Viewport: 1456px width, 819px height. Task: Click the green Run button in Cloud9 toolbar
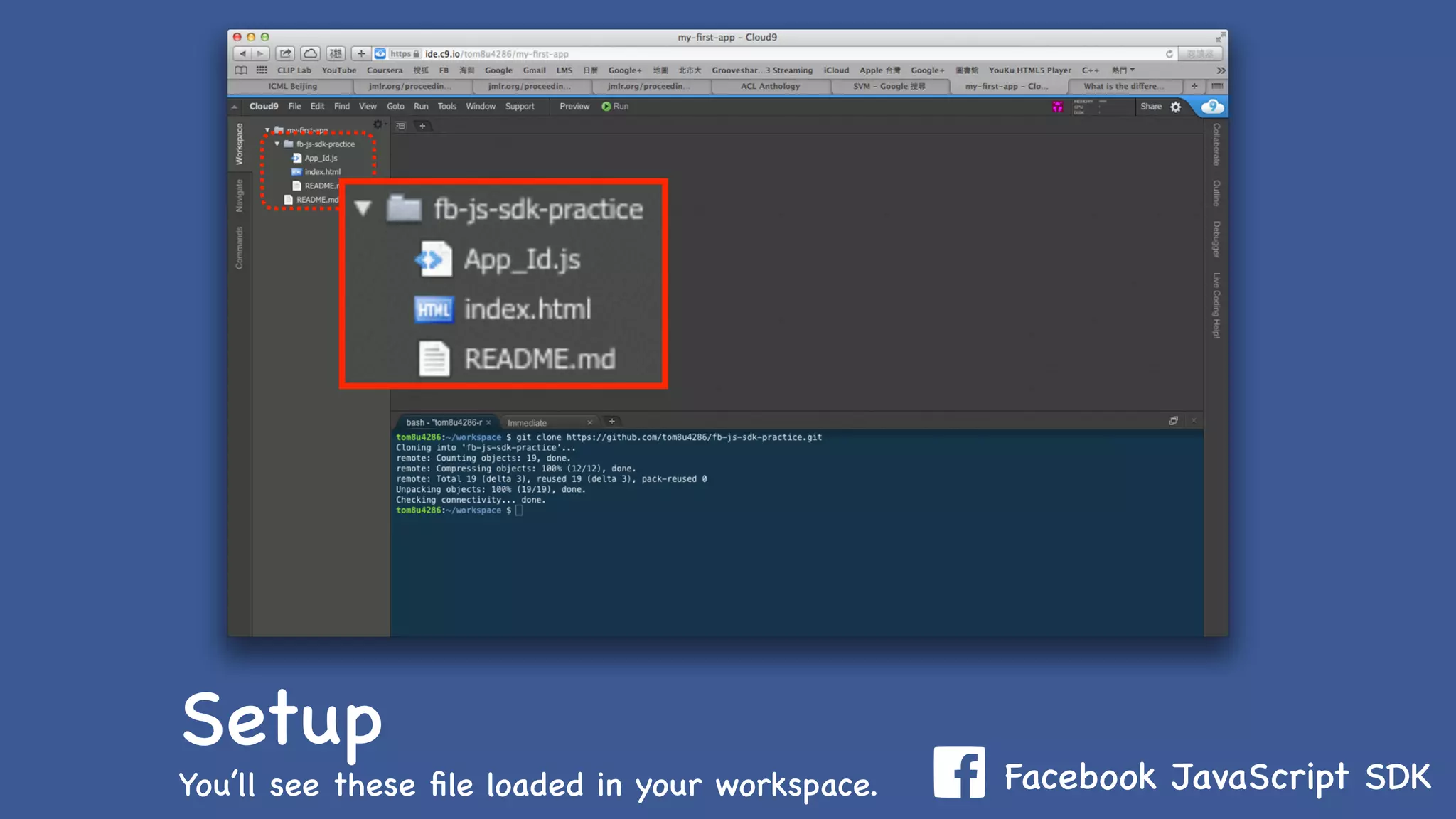coord(615,107)
